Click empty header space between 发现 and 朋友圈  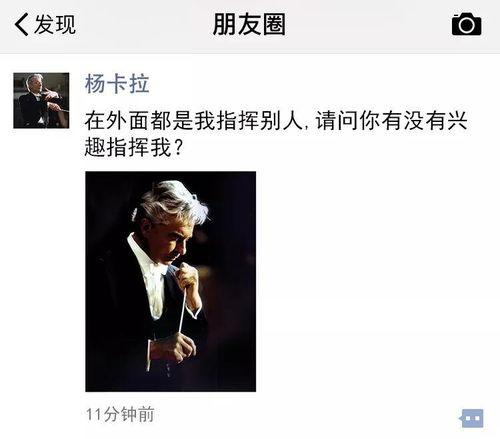143,25
